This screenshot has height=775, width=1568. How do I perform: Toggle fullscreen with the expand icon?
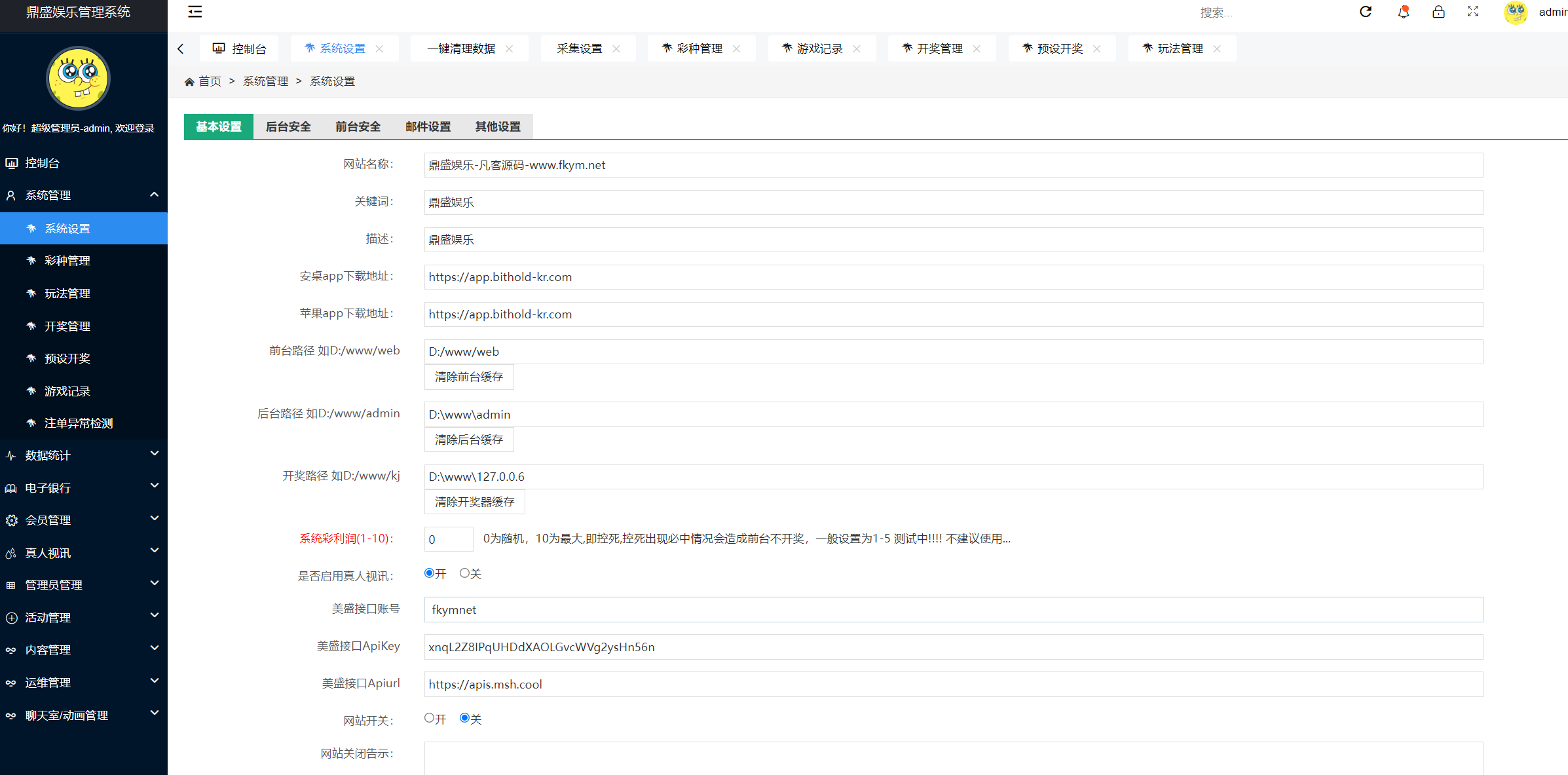[1472, 12]
